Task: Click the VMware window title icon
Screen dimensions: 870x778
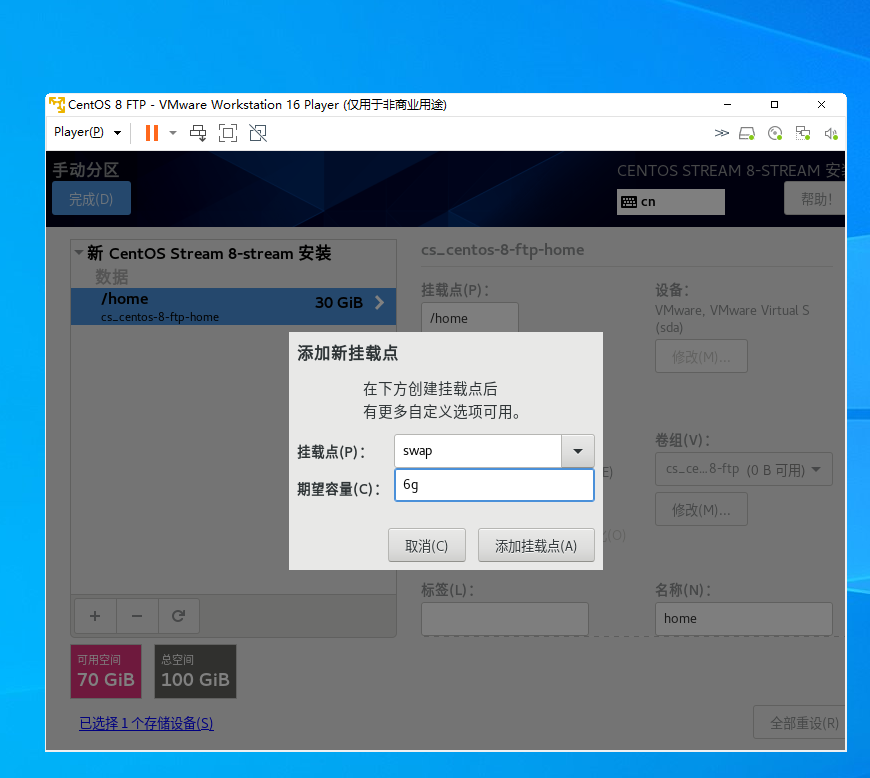Action: click(57, 104)
